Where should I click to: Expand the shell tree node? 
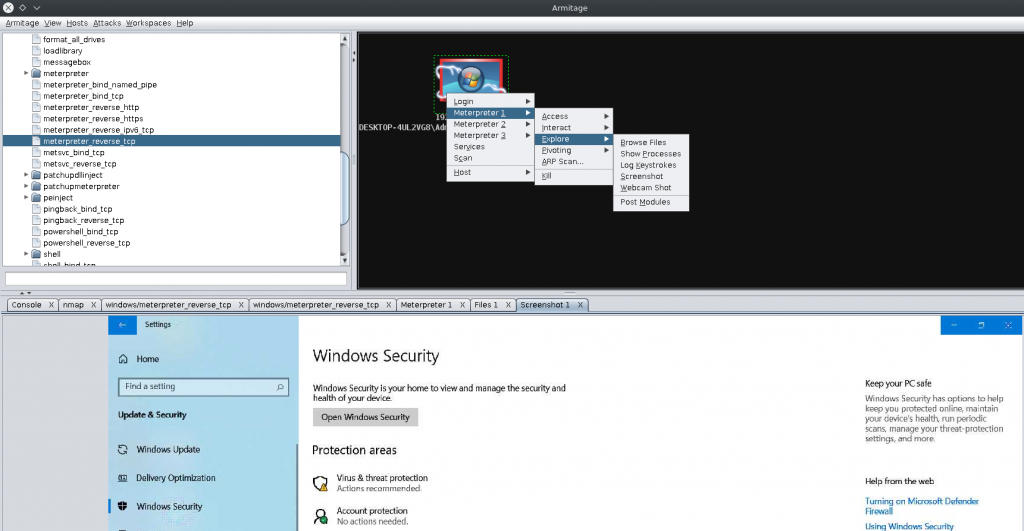[26, 254]
